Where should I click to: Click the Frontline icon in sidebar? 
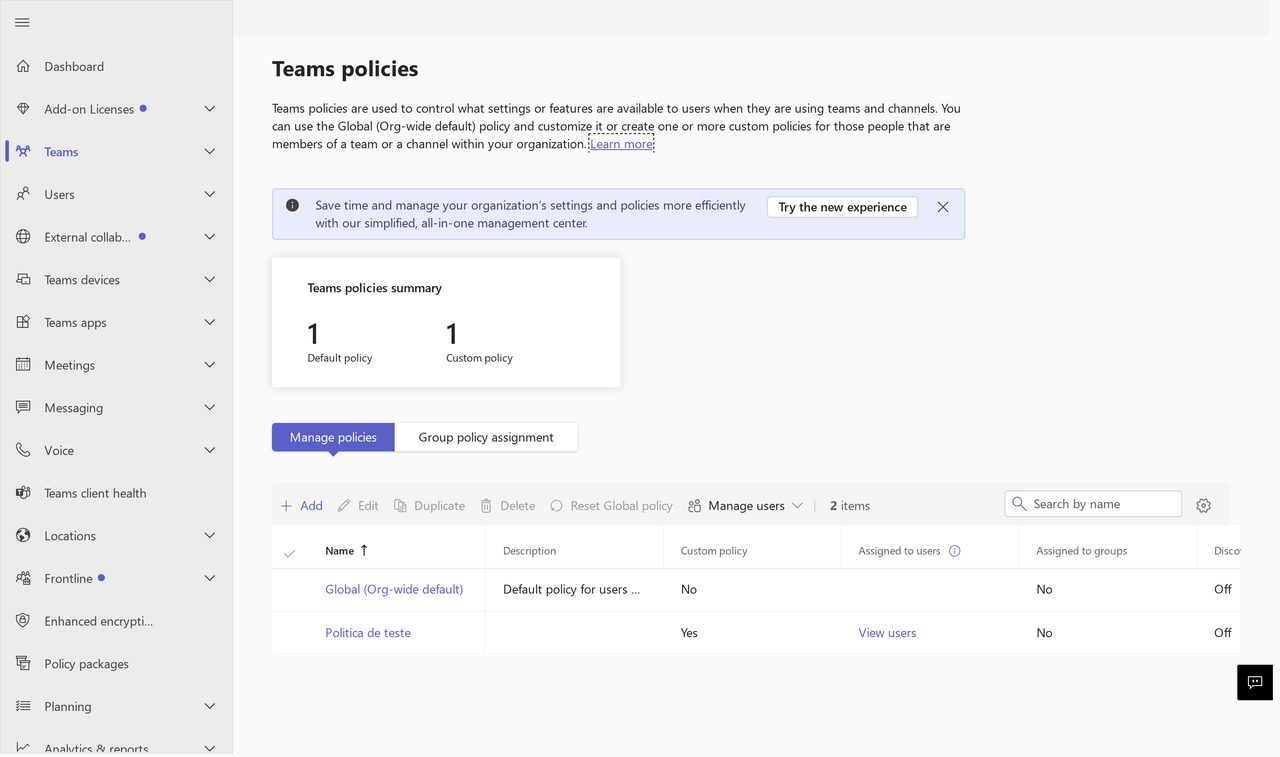(x=23, y=578)
